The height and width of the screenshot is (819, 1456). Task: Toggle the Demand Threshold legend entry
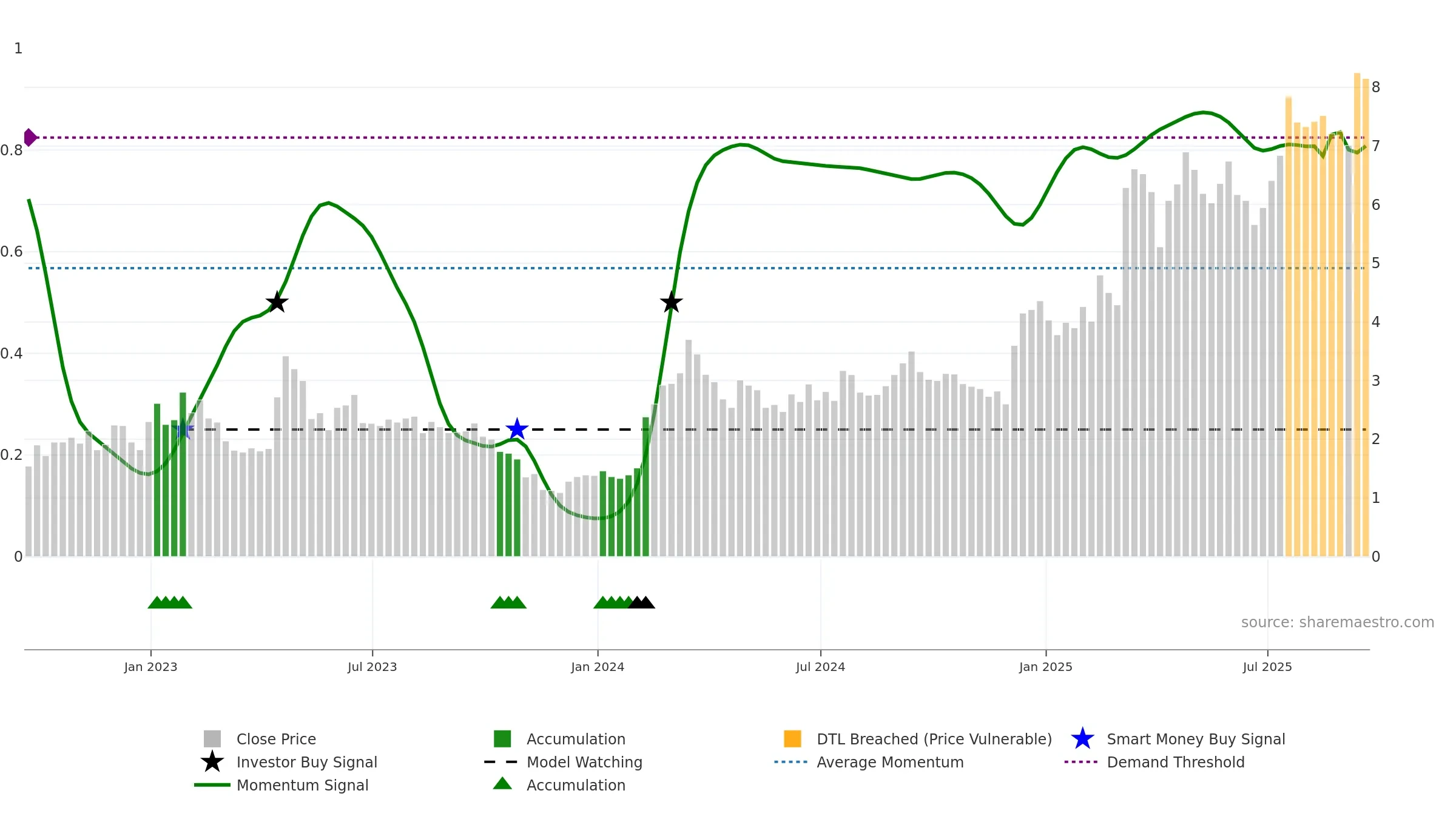(x=1175, y=762)
